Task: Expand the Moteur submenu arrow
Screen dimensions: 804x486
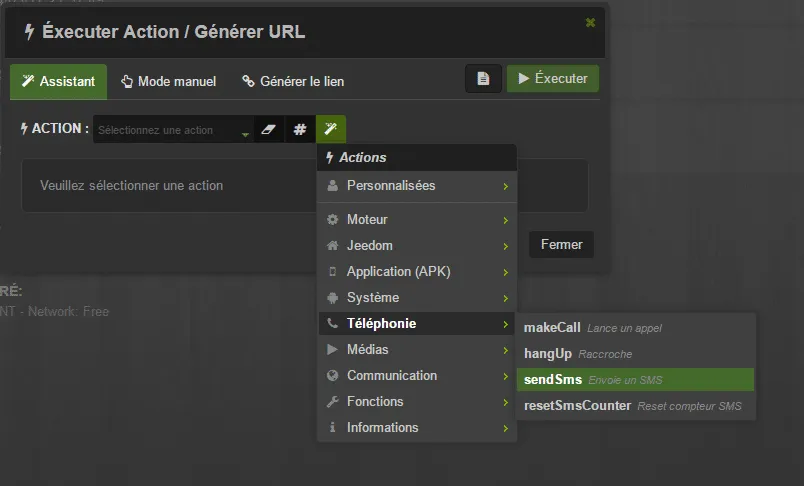Action: point(506,220)
